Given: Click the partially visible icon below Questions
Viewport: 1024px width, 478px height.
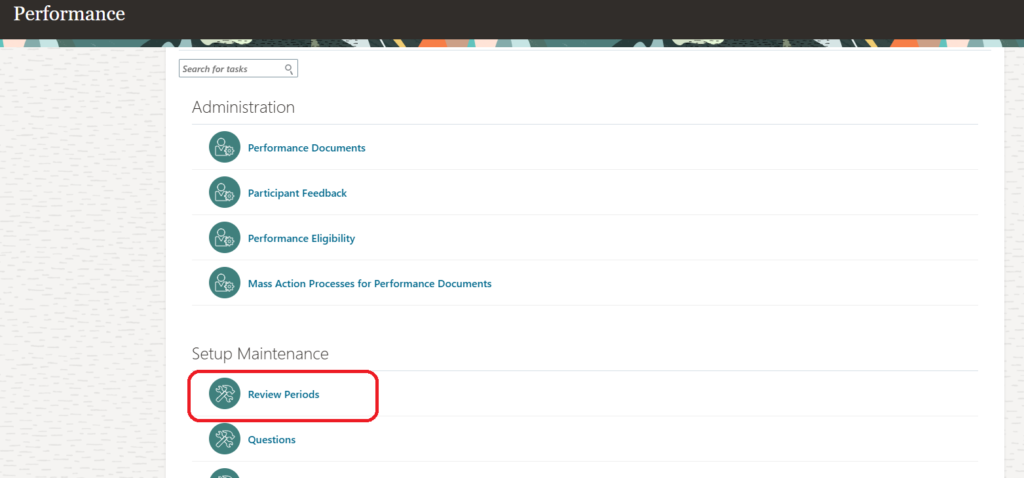Looking at the screenshot, I should point(225,473).
